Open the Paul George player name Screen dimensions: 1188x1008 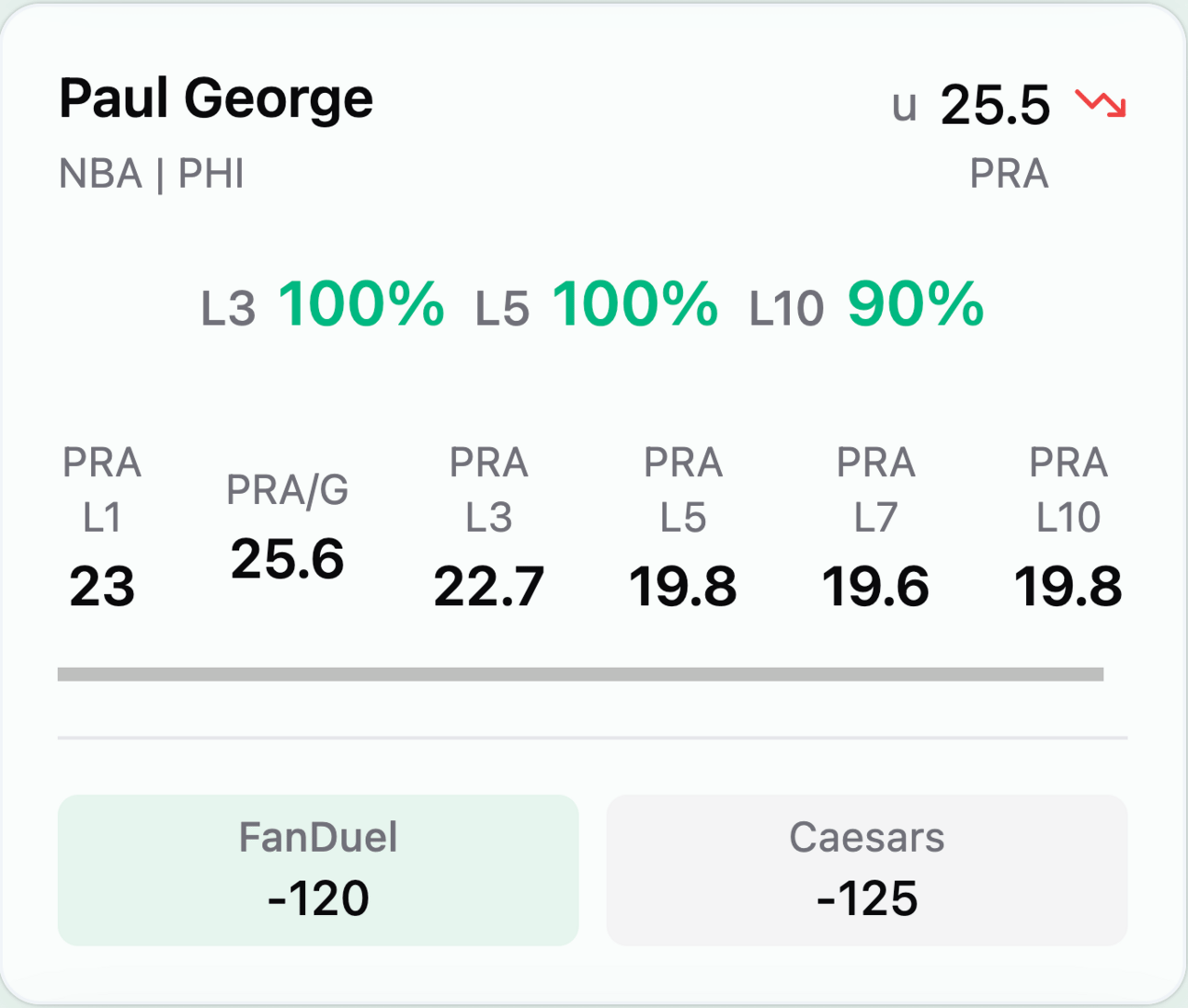point(216,99)
